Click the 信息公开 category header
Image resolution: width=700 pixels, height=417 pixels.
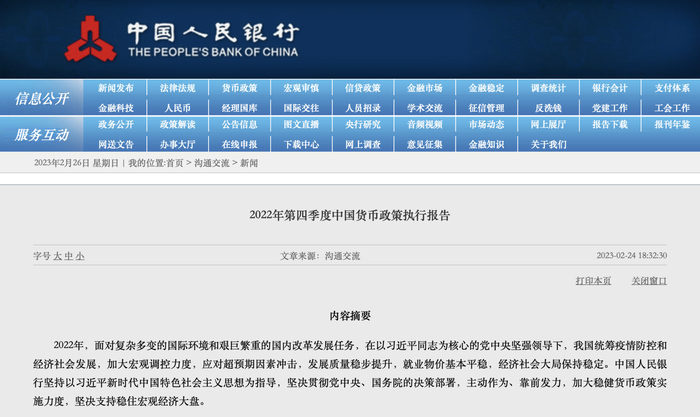tap(42, 98)
